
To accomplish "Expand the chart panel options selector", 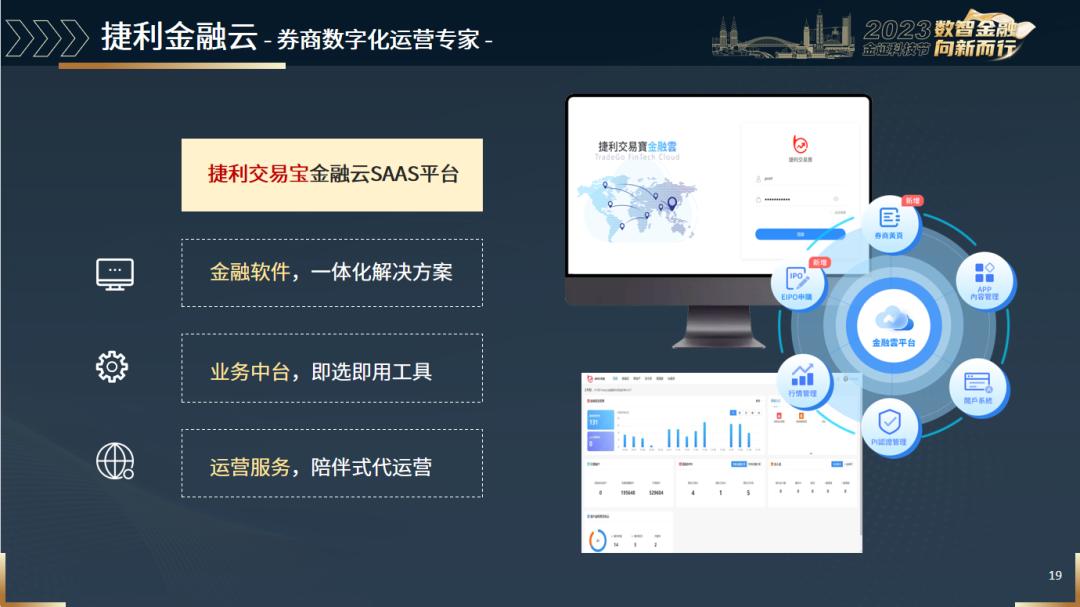I will (x=758, y=400).
